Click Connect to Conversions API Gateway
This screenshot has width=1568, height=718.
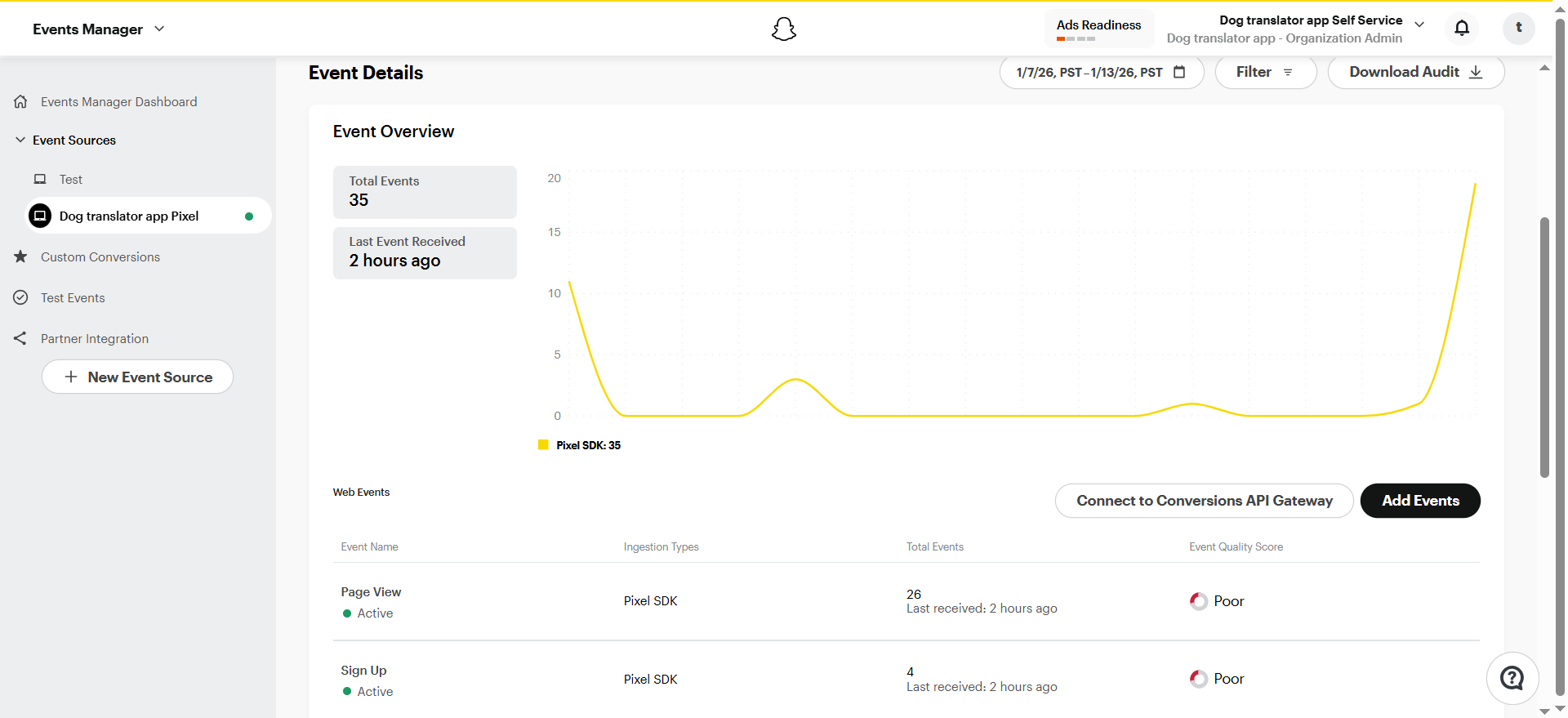[1205, 501]
